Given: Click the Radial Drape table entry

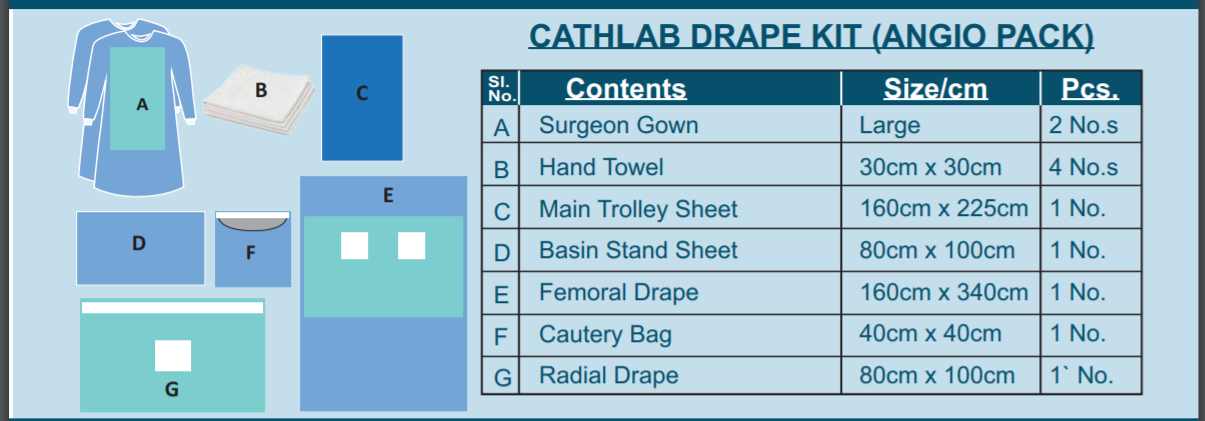Looking at the screenshot, I should tap(608, 376).
